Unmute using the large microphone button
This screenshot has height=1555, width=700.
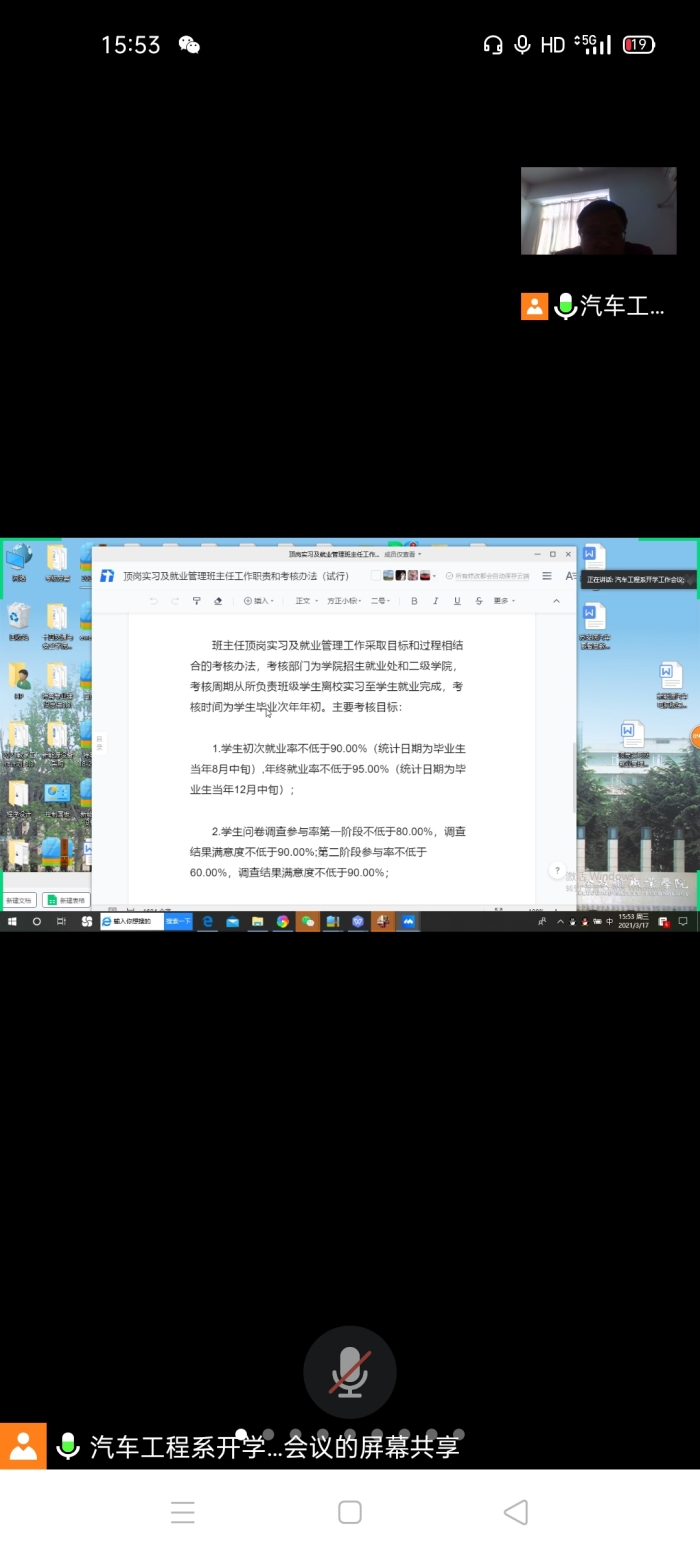(x=350, y=1372)
